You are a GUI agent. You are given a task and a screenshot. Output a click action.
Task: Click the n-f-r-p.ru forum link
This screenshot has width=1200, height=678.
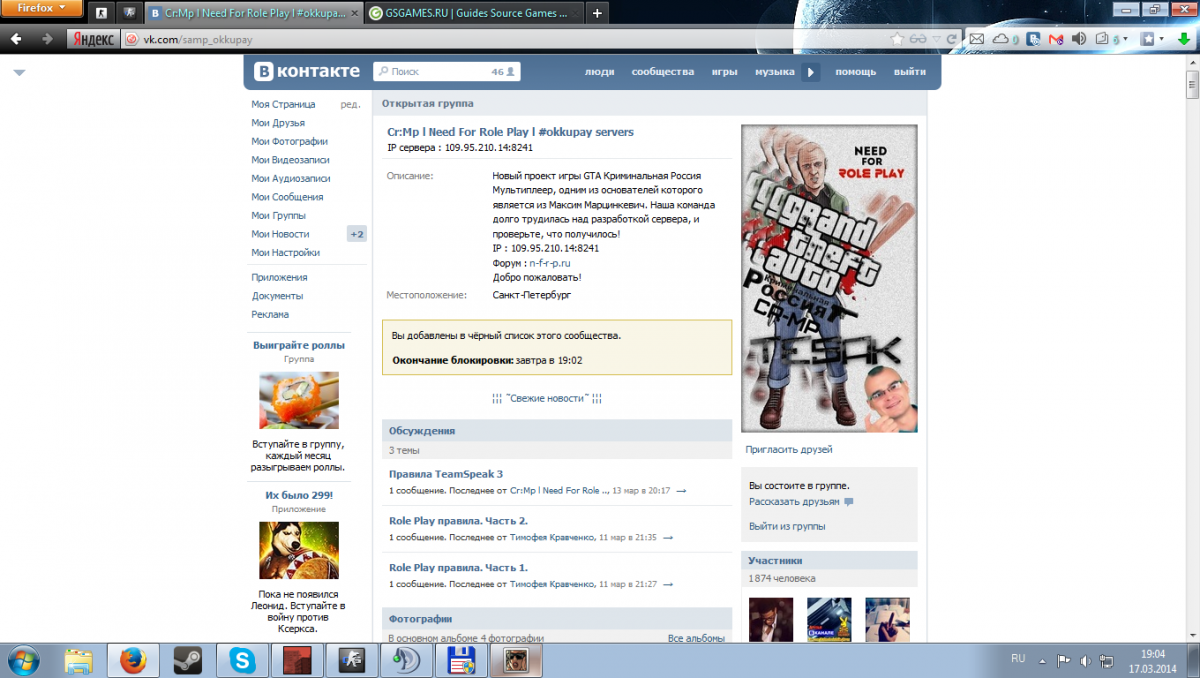pyautogui.click(x=550, y=263)
